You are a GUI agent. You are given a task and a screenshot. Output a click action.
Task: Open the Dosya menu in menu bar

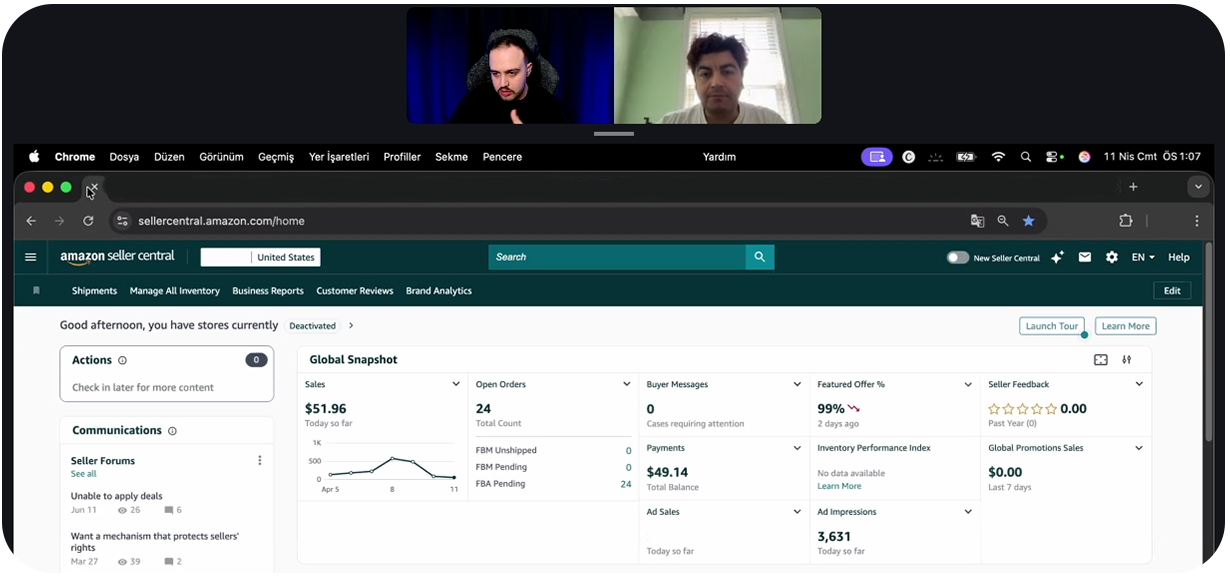click(124, 157)
